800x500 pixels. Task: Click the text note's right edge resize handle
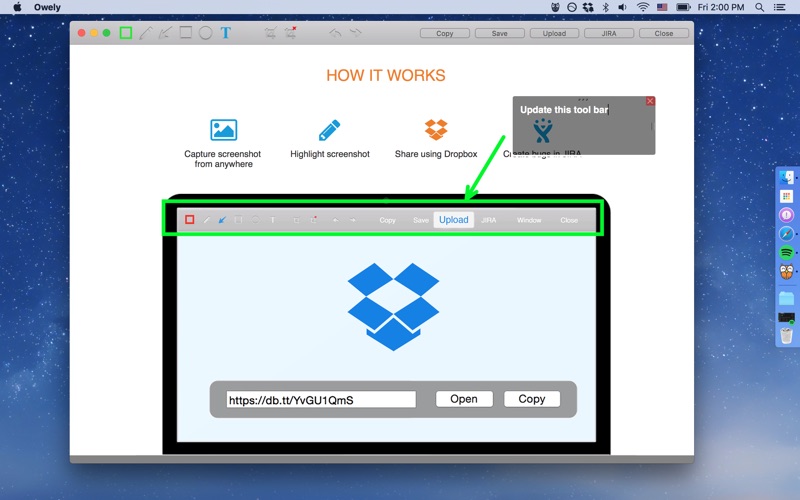coord(652,126)
